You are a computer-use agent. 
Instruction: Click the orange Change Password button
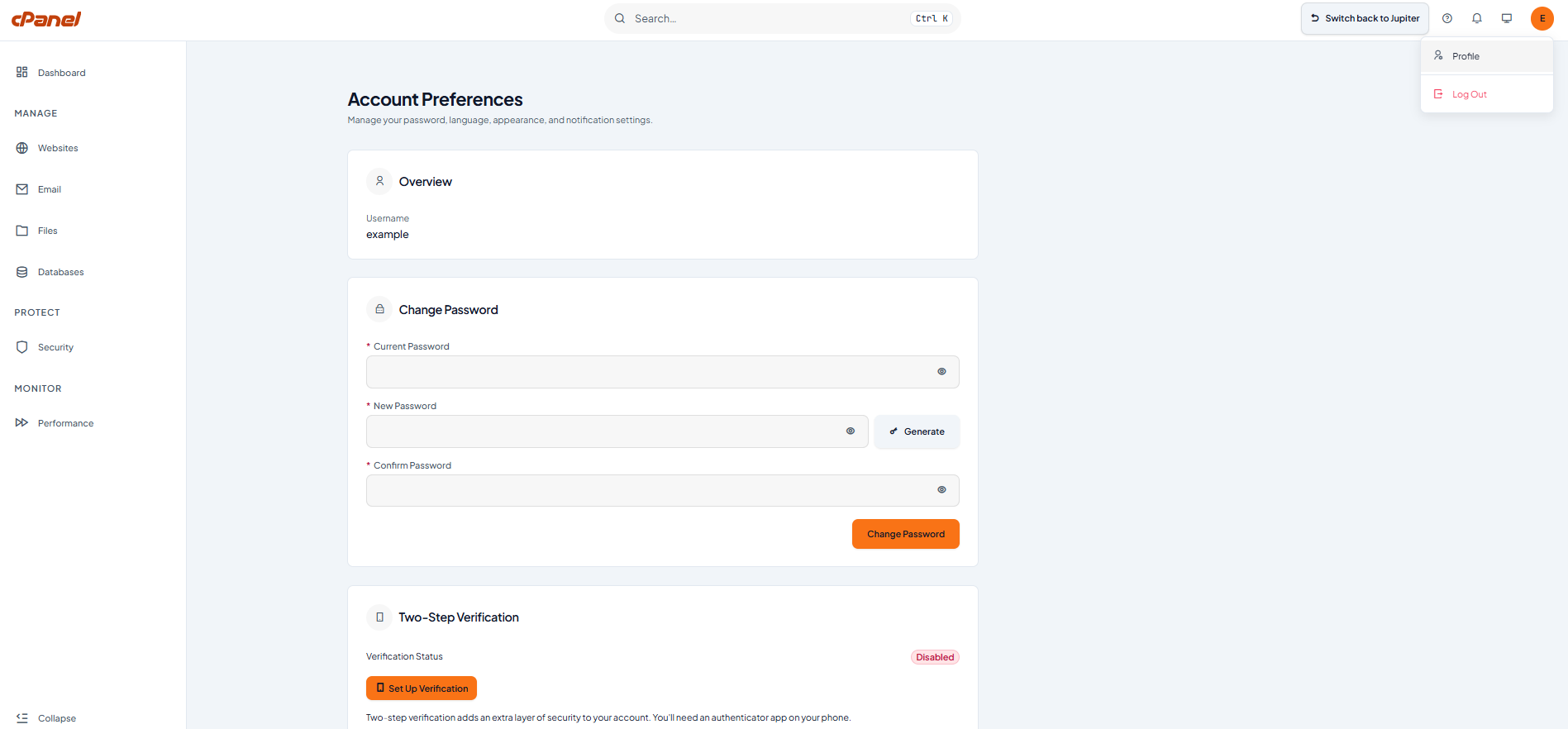coord(906,534)
